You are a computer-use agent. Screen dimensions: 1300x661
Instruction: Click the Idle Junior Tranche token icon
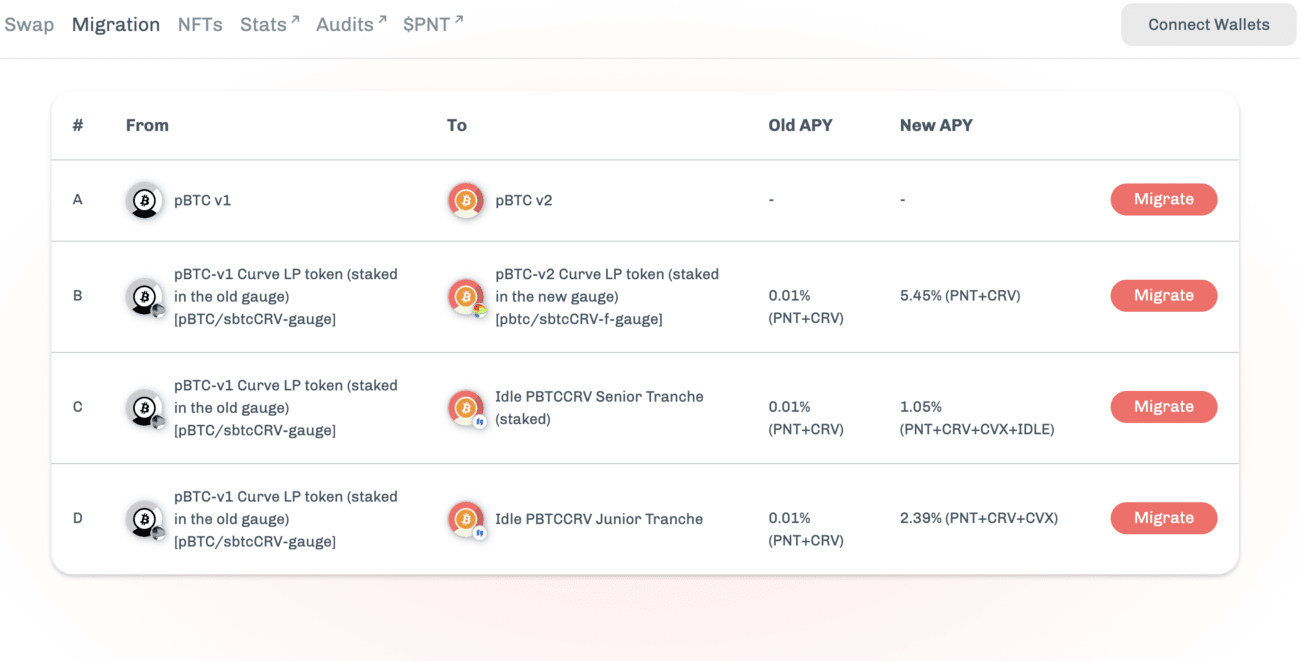pyautogui.click(x=466, y=519)
